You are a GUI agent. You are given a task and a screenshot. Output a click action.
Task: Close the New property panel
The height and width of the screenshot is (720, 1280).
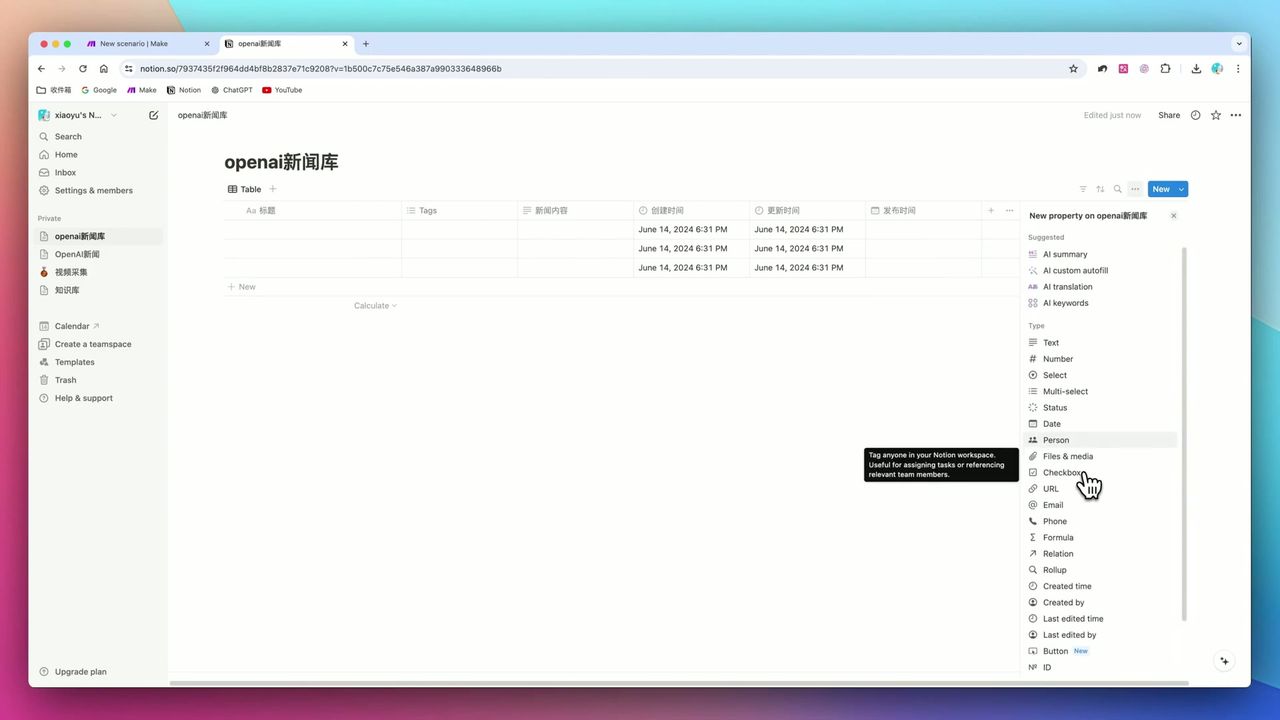coord(1173,215)
